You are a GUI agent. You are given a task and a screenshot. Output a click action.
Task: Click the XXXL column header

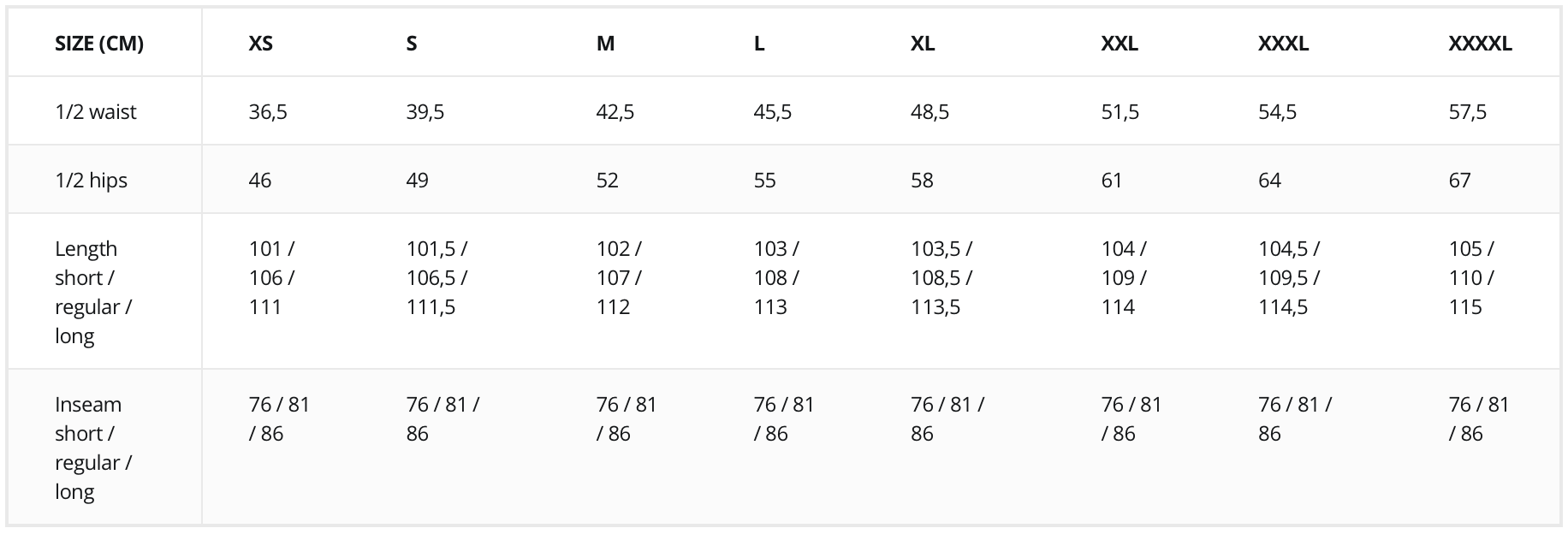coord(1284,44)
